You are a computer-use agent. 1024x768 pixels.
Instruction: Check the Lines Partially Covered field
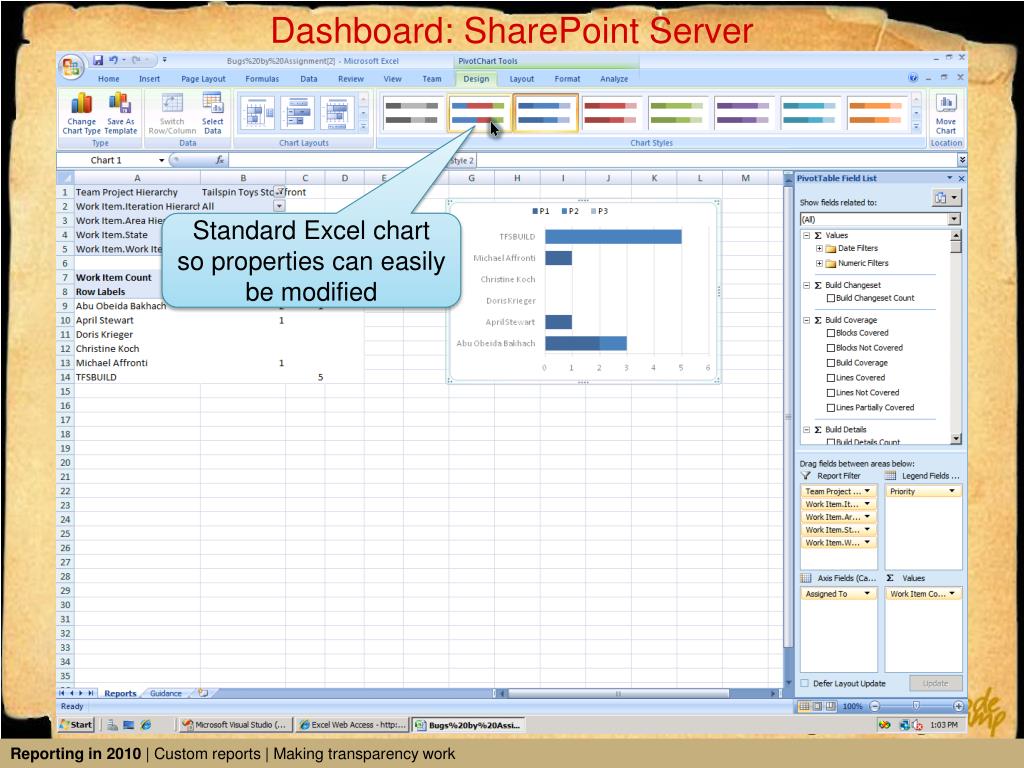[831, 408]
